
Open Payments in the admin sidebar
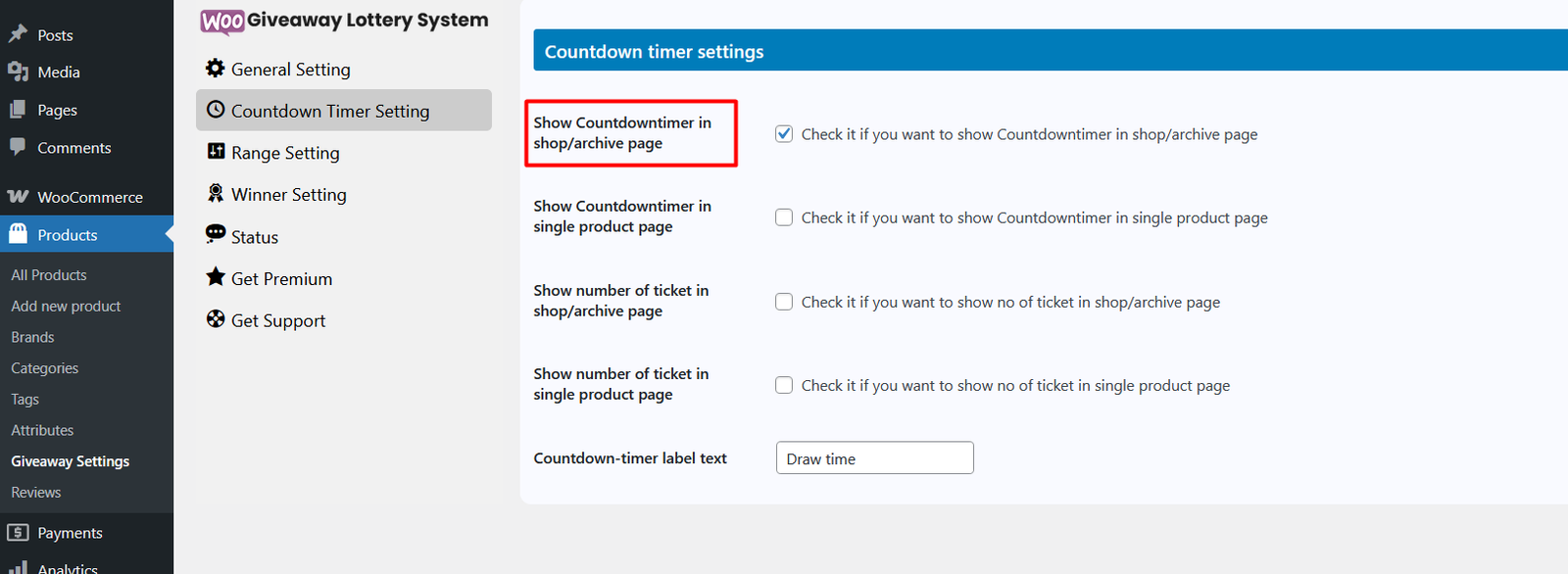70,533
